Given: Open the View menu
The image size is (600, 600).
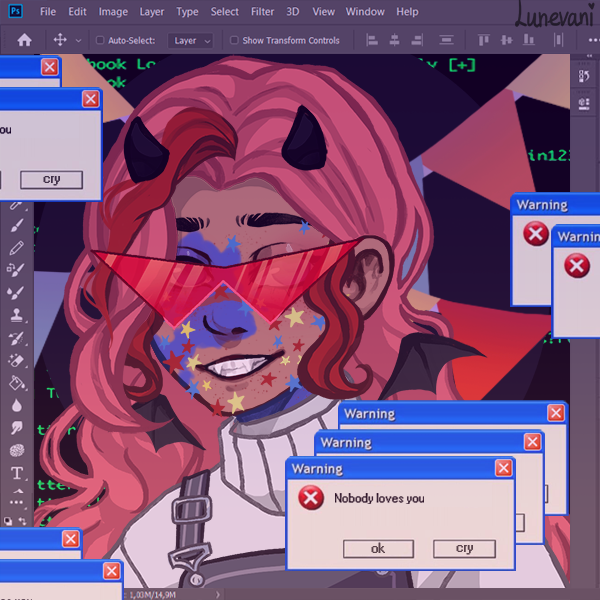Looking at the screenshot, I should (323, 12).
